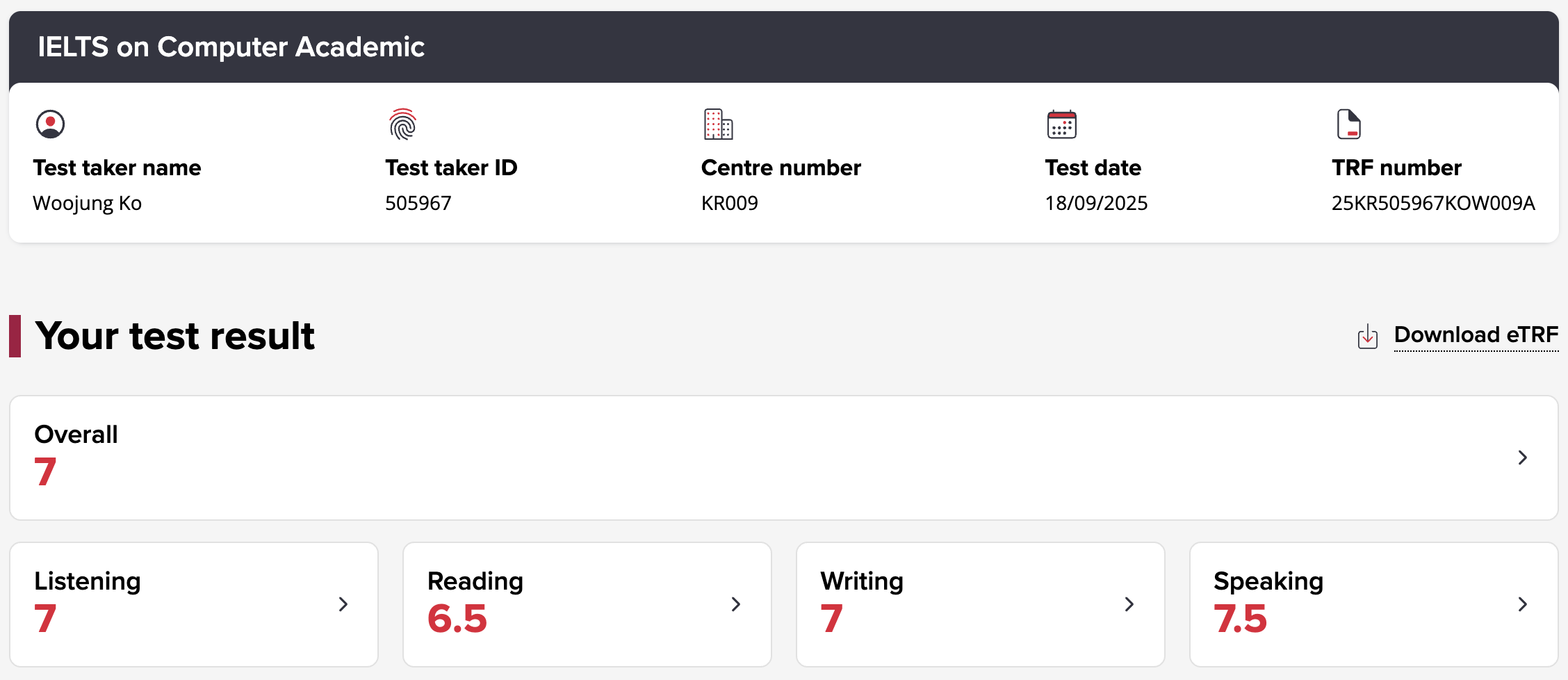Click the TRF number 25KR505967KOW009A

(x=1432, y=203)
